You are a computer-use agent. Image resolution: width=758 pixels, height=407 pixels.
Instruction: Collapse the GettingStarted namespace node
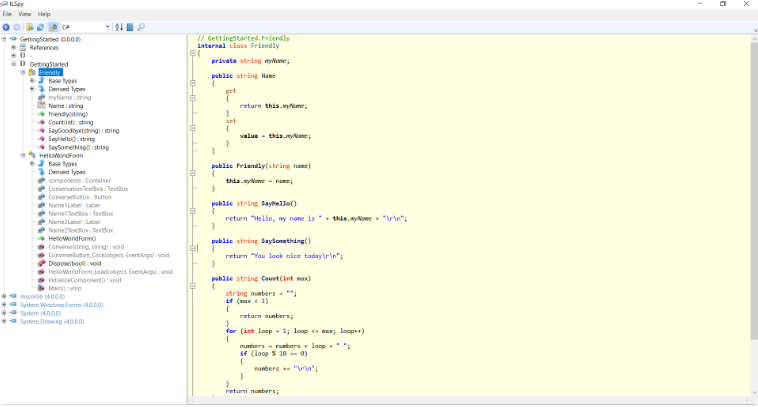pos(14,64)
